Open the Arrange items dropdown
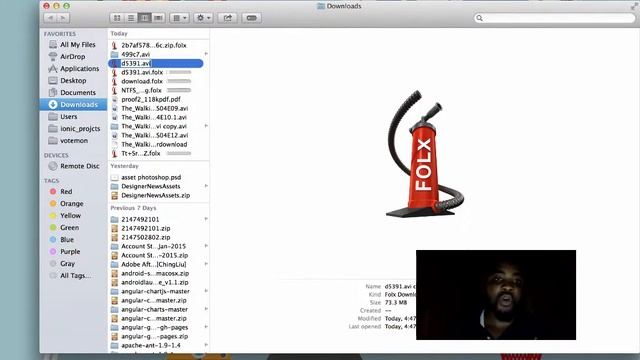 [179, 18]
